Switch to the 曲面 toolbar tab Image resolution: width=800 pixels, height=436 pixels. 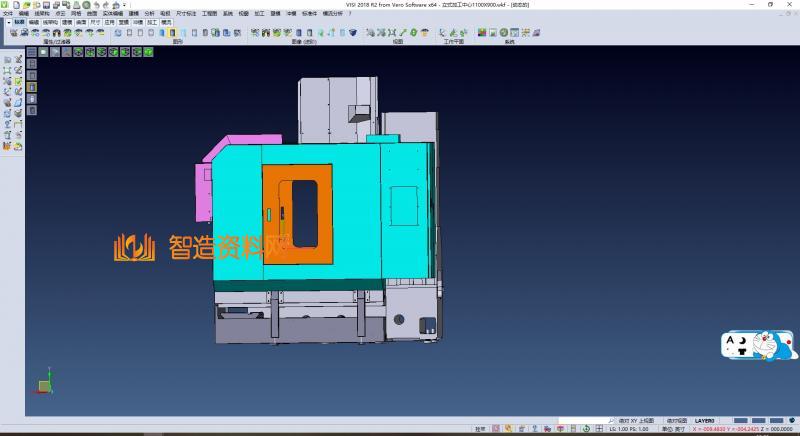coord(81,20)
